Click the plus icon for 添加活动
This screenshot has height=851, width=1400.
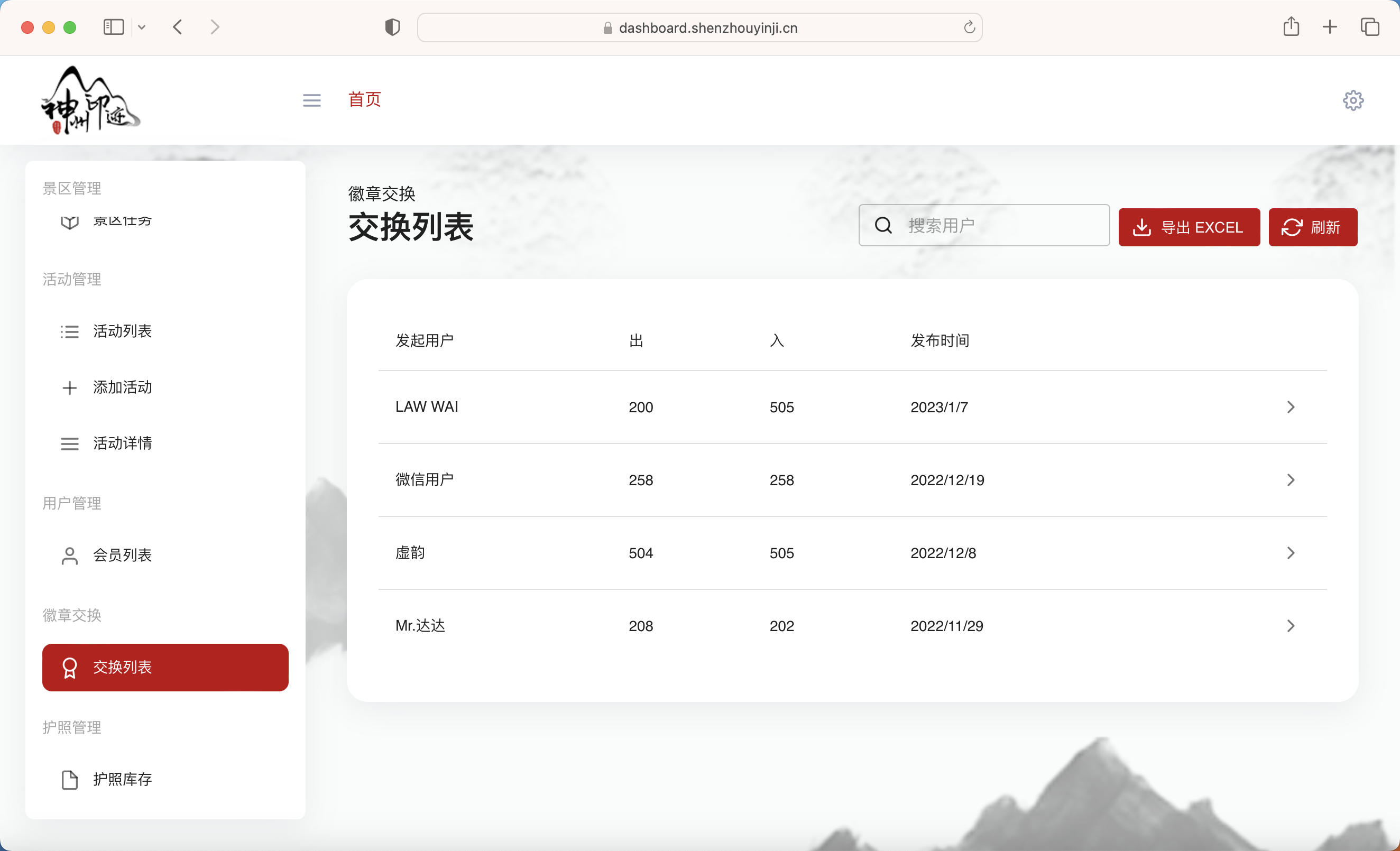(69, 387)
